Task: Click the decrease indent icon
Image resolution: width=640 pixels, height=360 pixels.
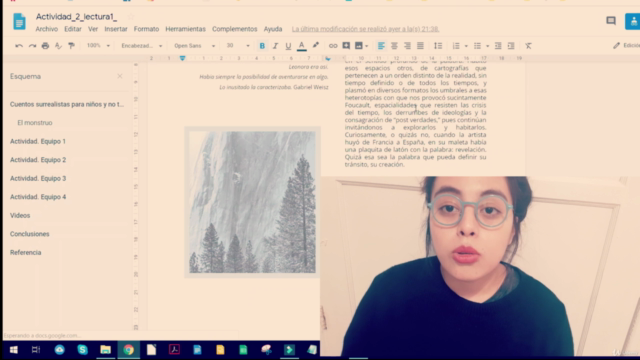Action: click(x=498, y=46)
